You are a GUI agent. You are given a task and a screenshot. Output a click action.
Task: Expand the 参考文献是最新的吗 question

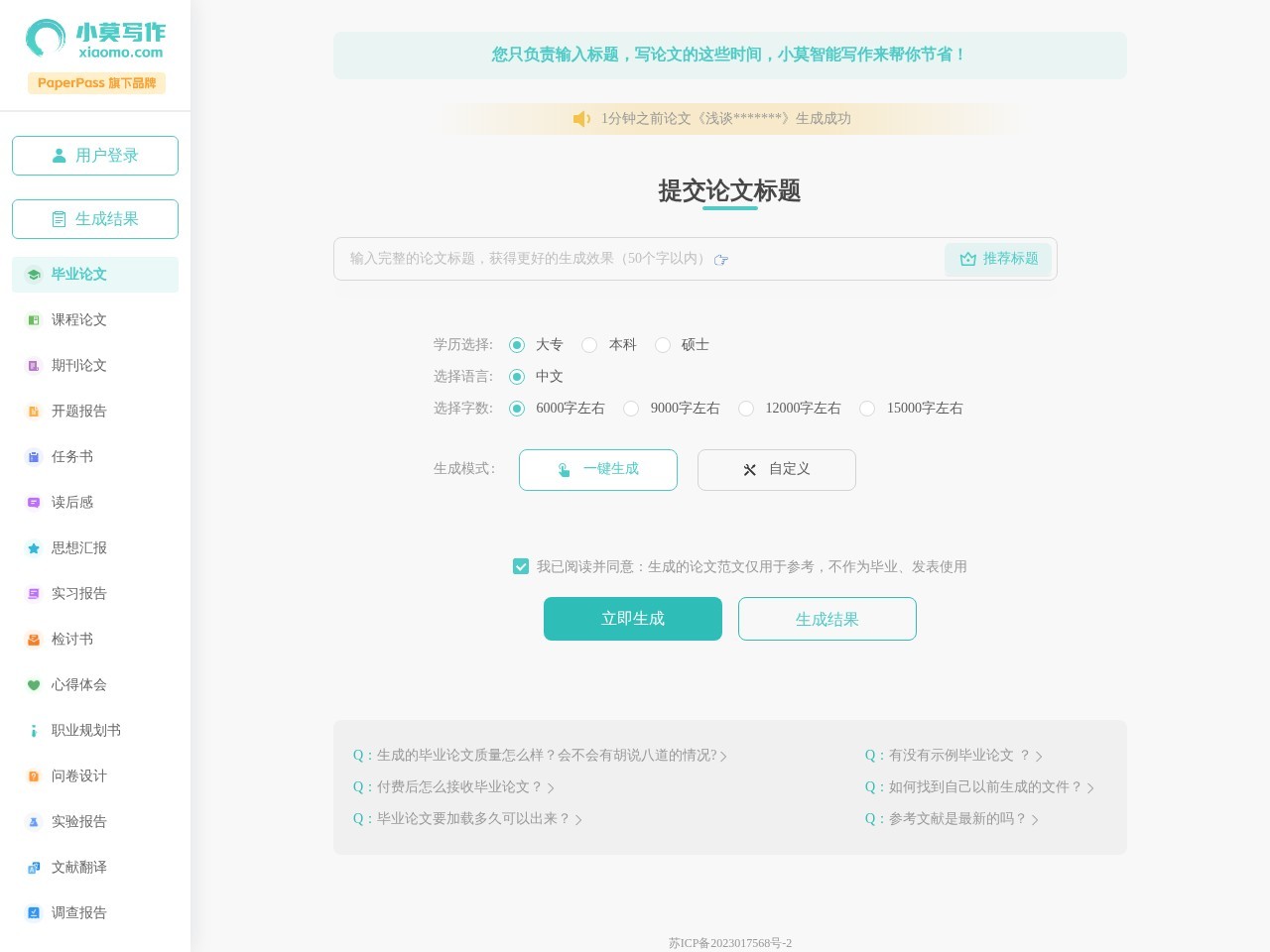[951, 818]
